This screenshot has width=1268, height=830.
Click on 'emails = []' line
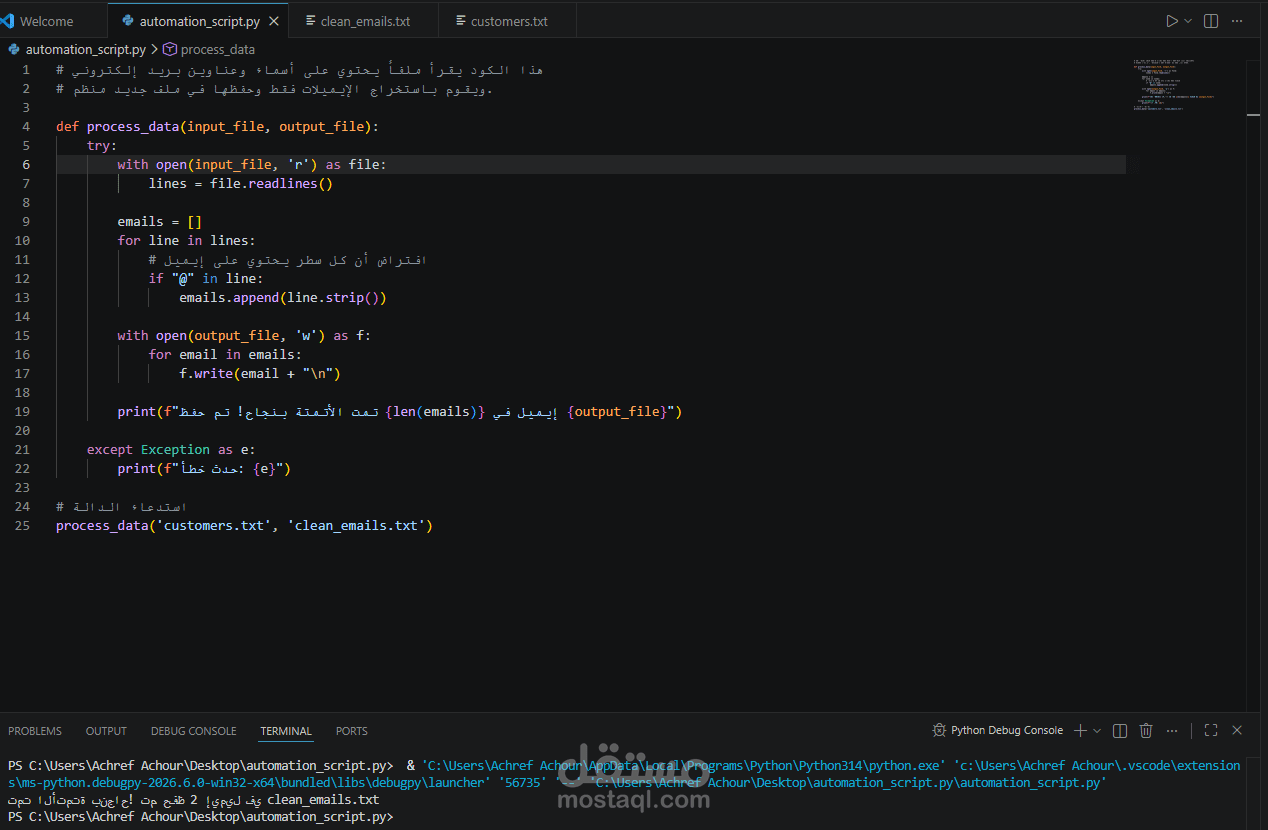tap(160, 222)
